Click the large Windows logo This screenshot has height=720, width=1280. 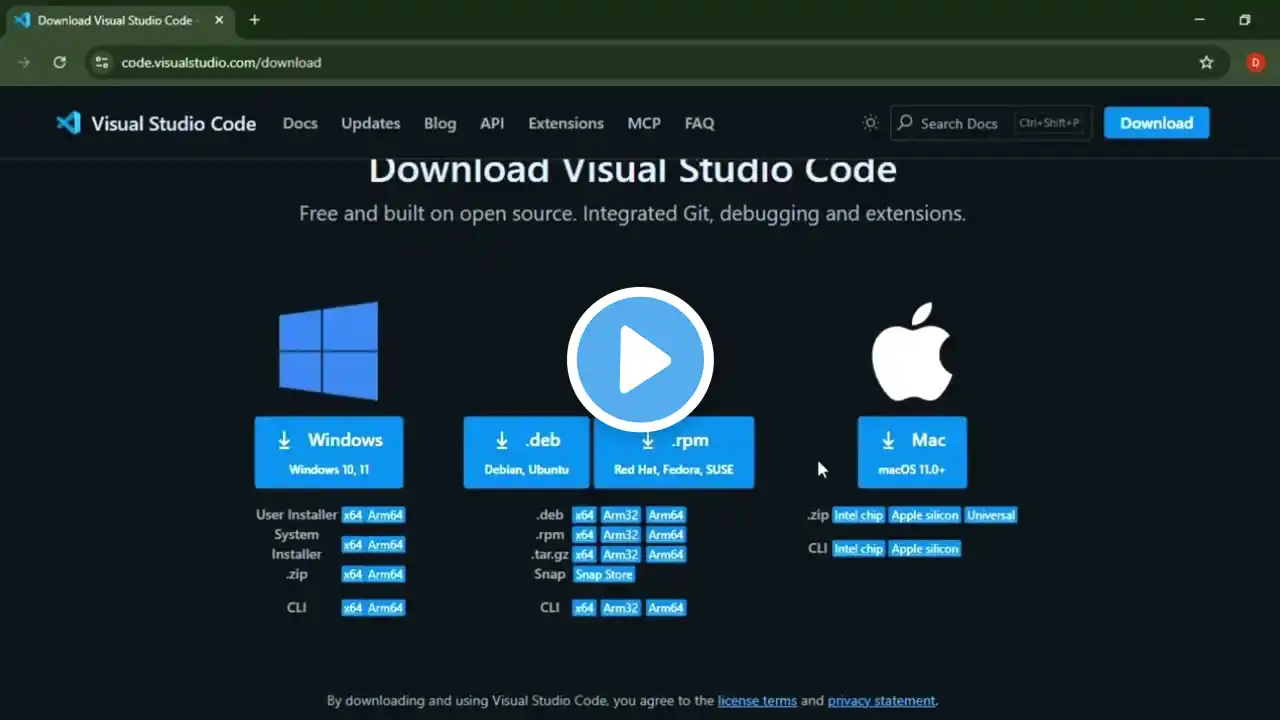coord(329,351)
